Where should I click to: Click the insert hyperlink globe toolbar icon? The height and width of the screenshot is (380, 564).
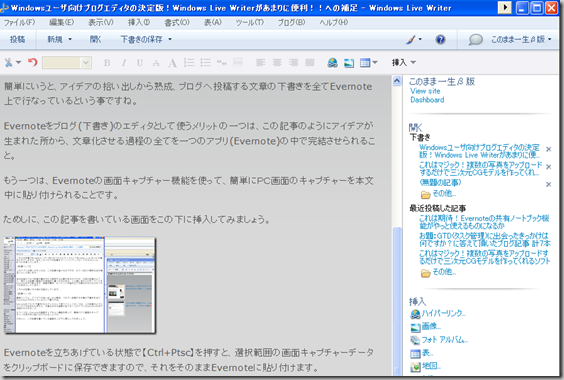click(x=332, y=63)
